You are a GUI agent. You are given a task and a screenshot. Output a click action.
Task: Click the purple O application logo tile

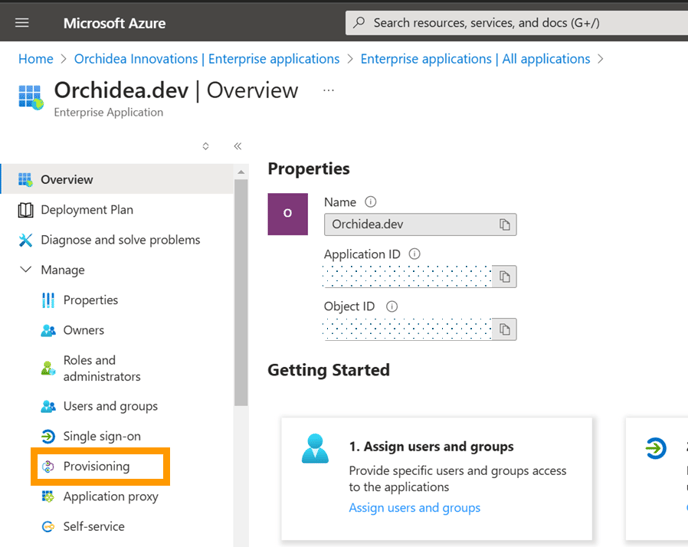click(287, 214)
